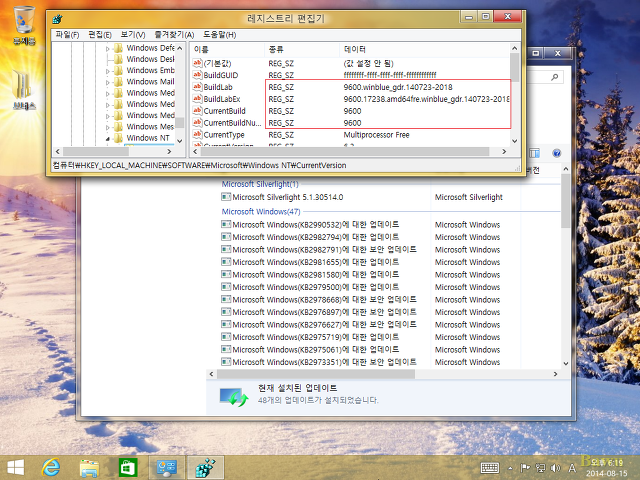The width and height of the screenshot is (640, 480).
Task: Click the registry values horizontal scrollbar thumb
Action: point(345,151)
